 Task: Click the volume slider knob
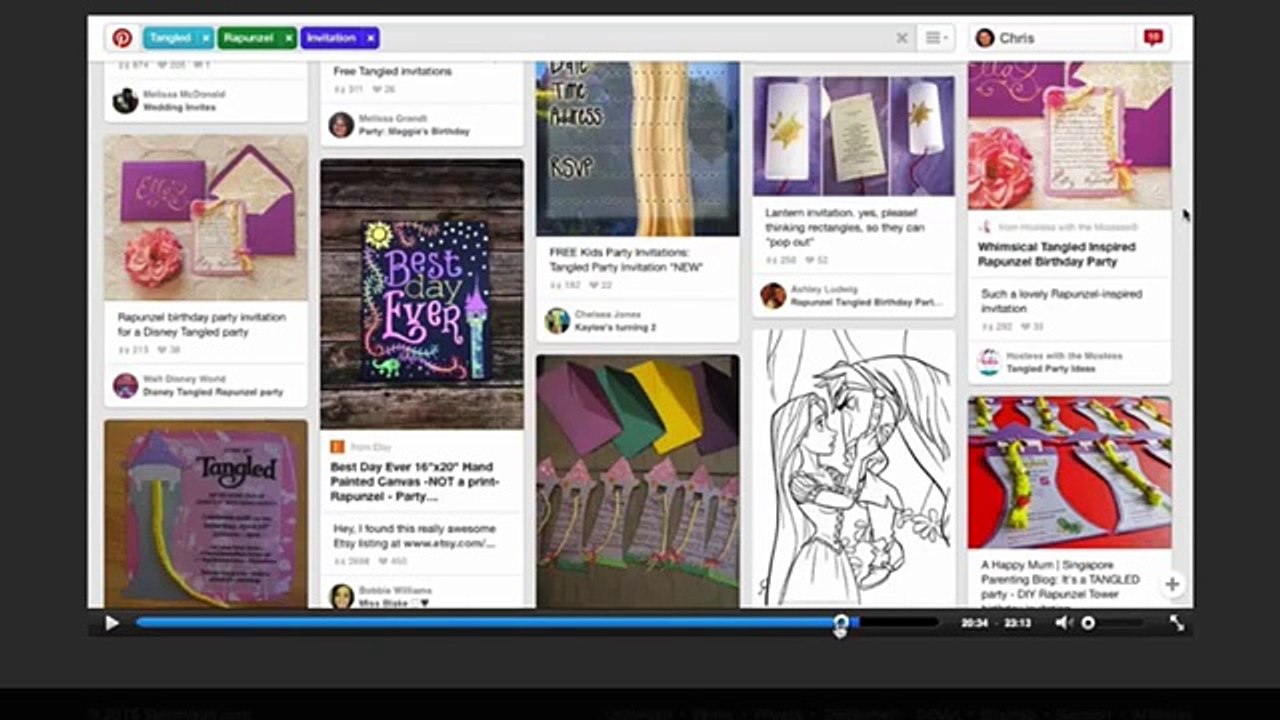(1088, 623)
